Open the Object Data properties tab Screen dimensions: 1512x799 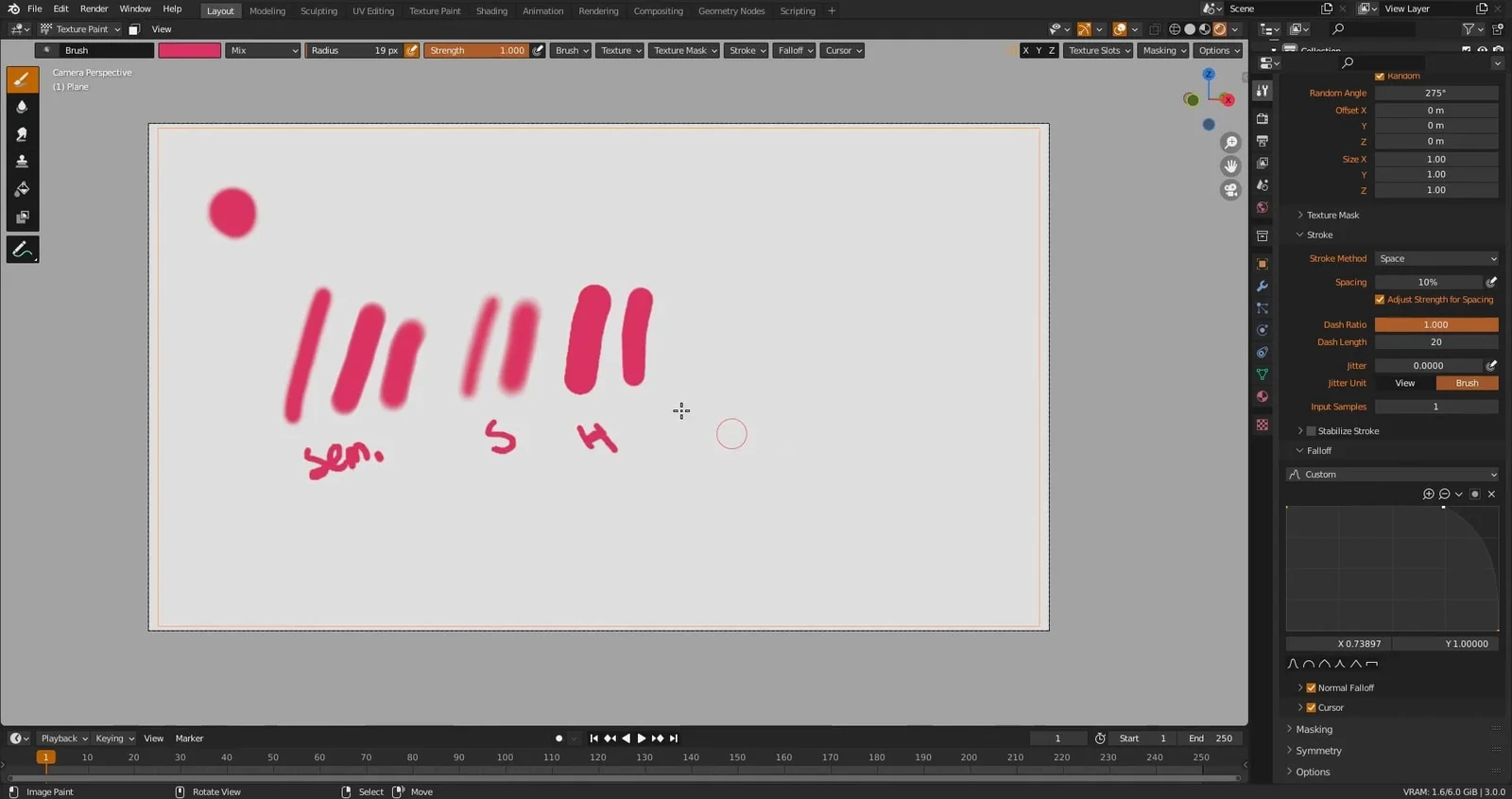(x=1263, y=374)
